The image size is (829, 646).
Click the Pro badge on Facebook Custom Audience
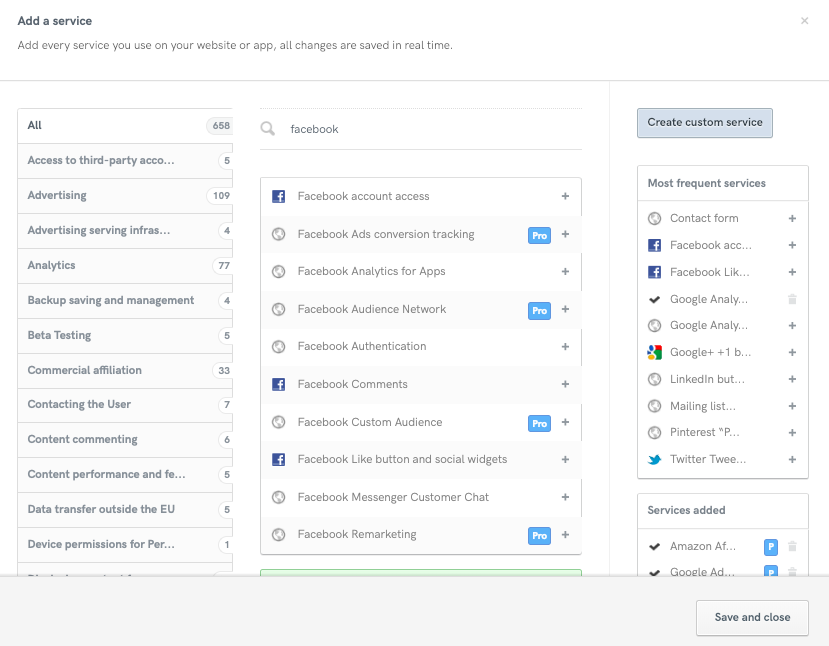click(539, 422)
